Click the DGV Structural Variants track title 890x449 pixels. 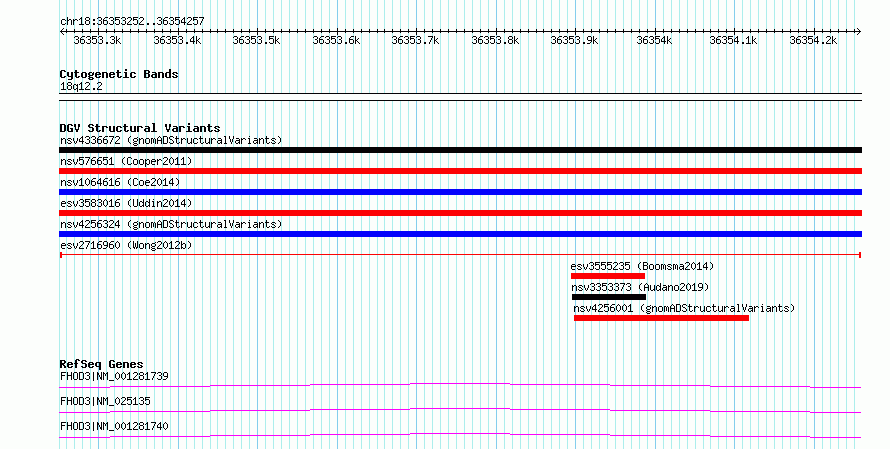[x=140, y=128]
